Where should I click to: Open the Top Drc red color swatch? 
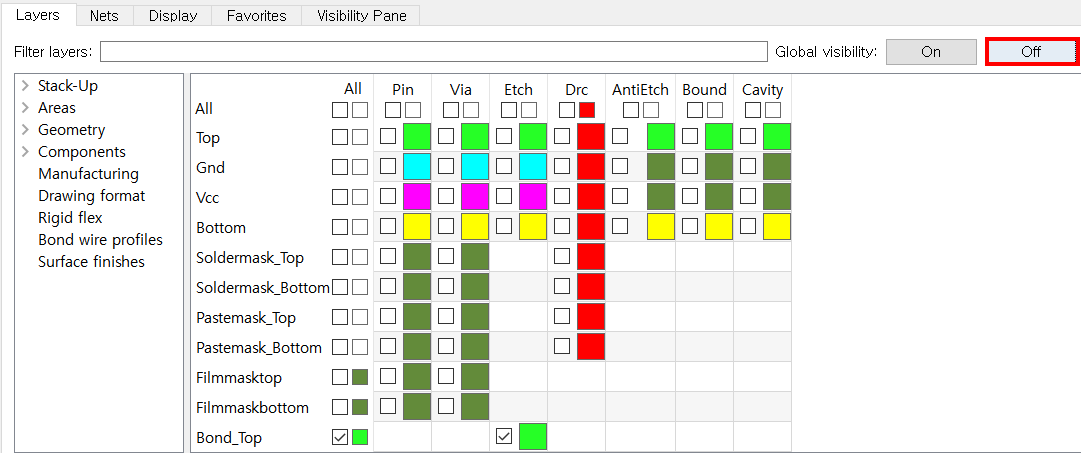point(591,137)
